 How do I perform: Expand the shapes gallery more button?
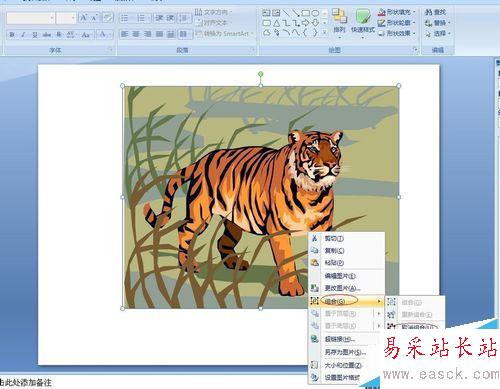tap(325, 33)
